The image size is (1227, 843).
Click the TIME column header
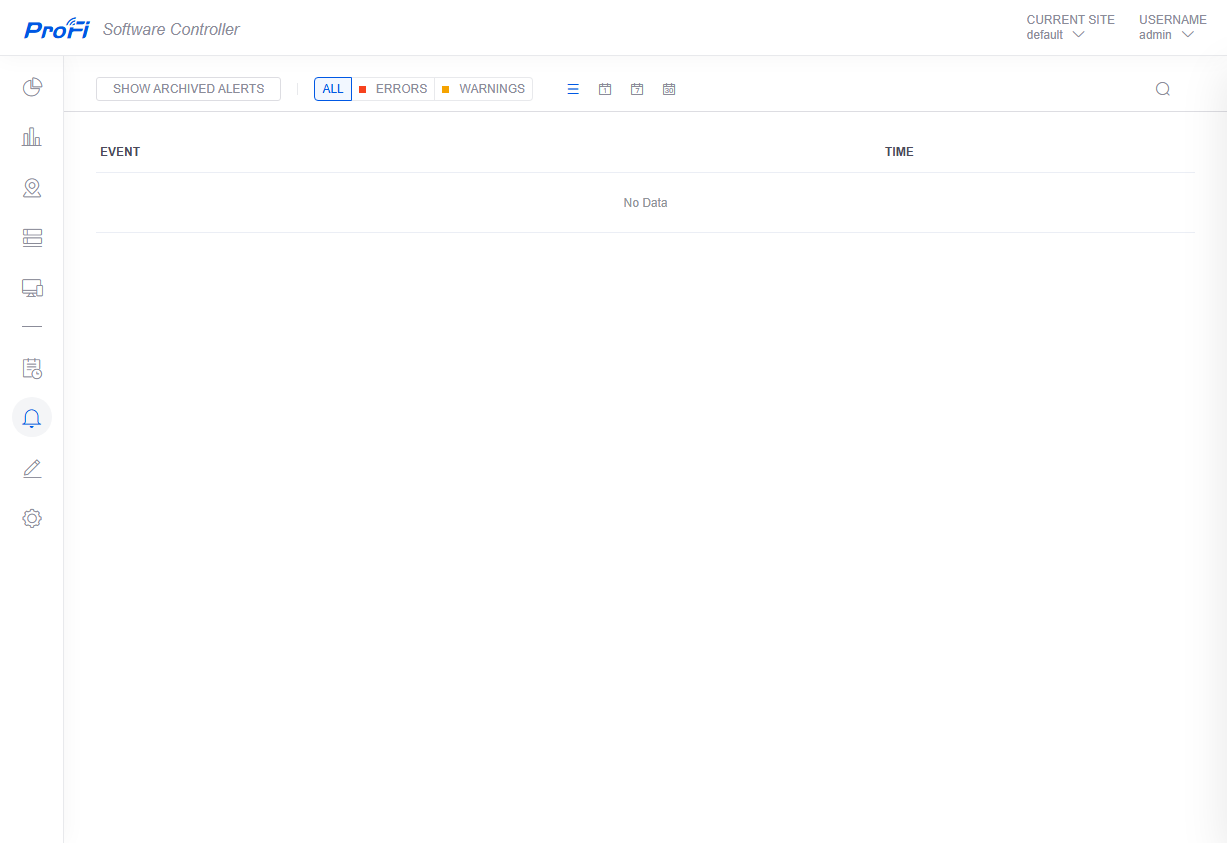pyautogui.click(x=899, y=152)
